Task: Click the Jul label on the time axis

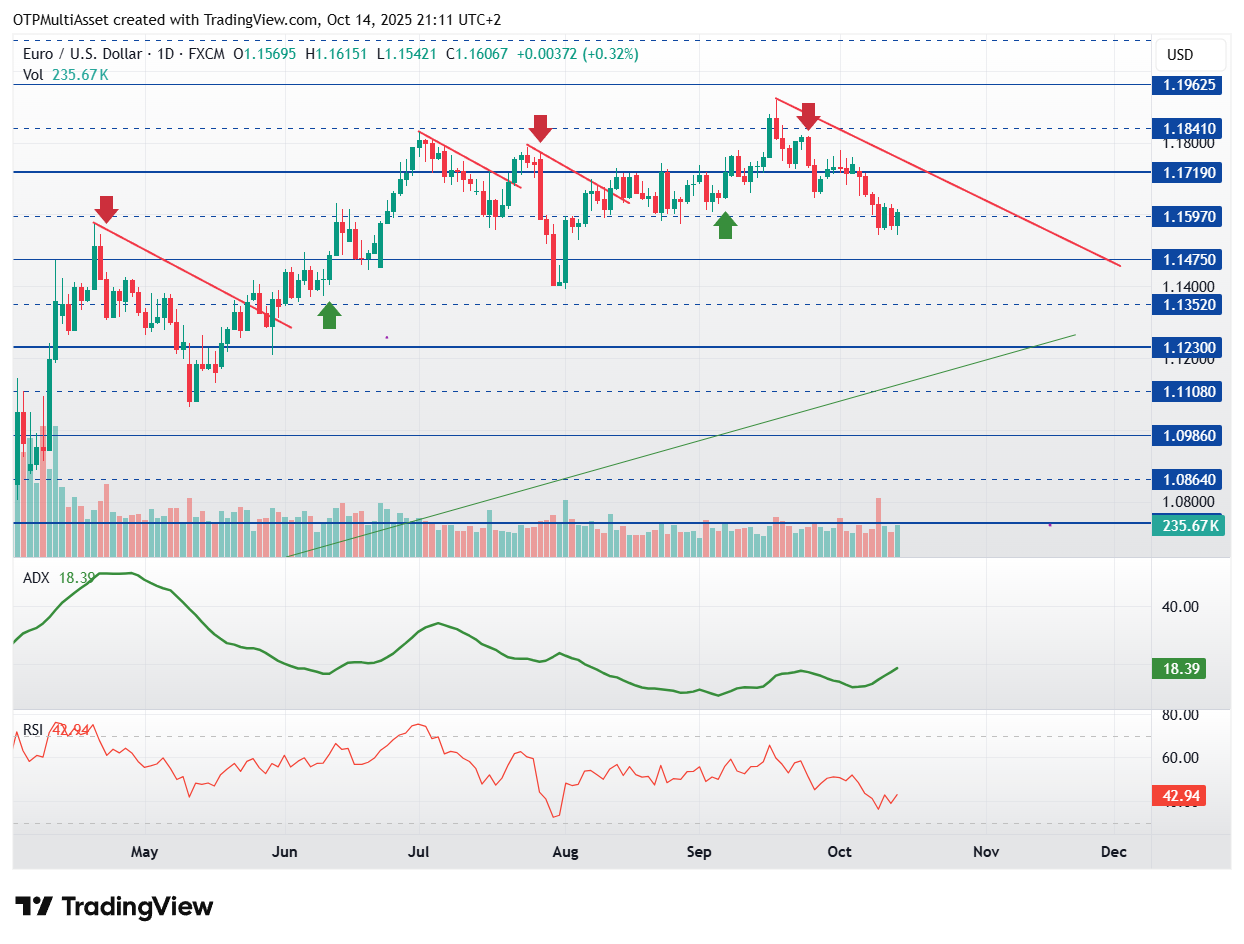Action: (x=419, y=852)
